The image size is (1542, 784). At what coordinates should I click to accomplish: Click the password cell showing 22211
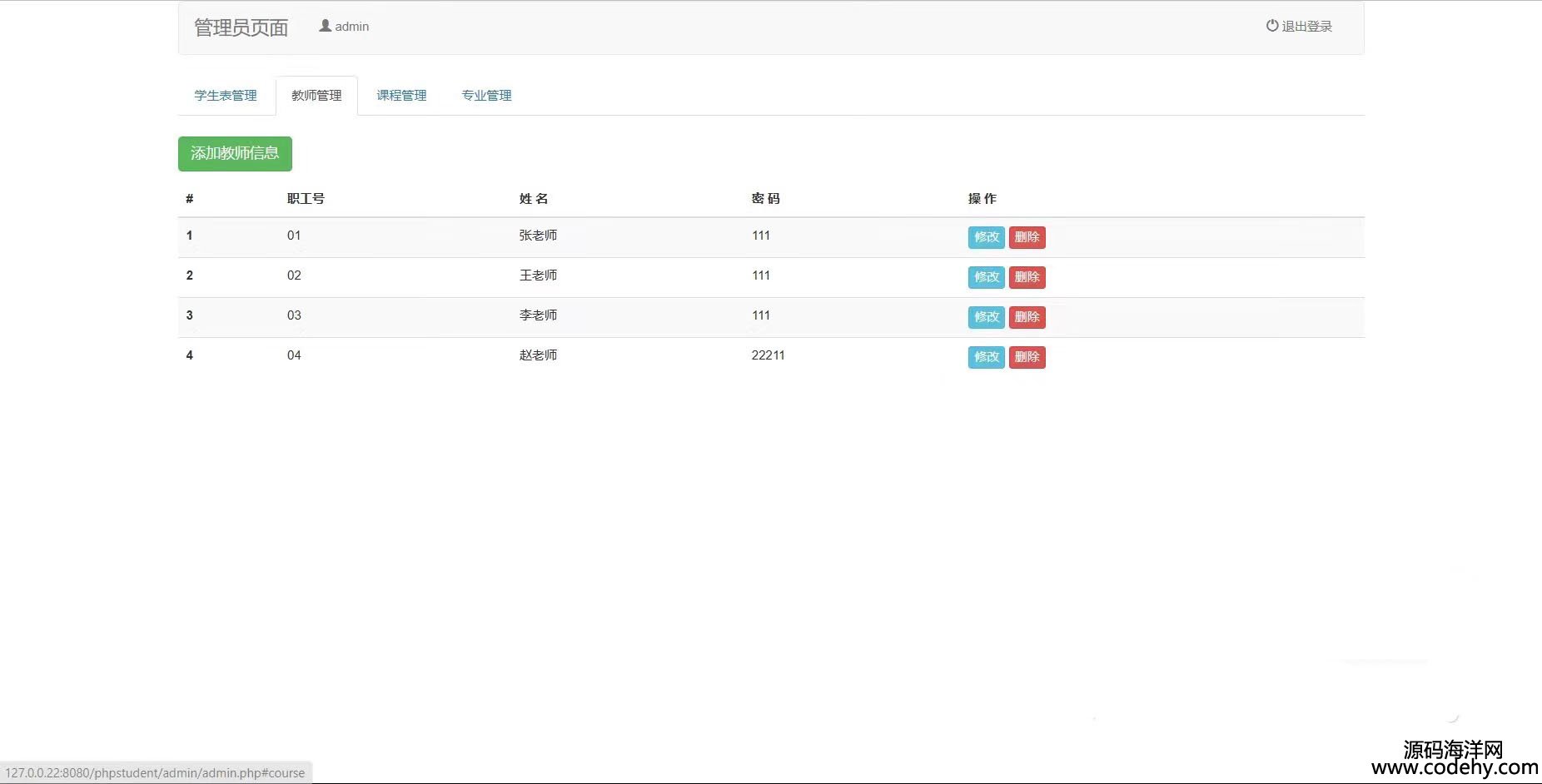click(768, 355)
